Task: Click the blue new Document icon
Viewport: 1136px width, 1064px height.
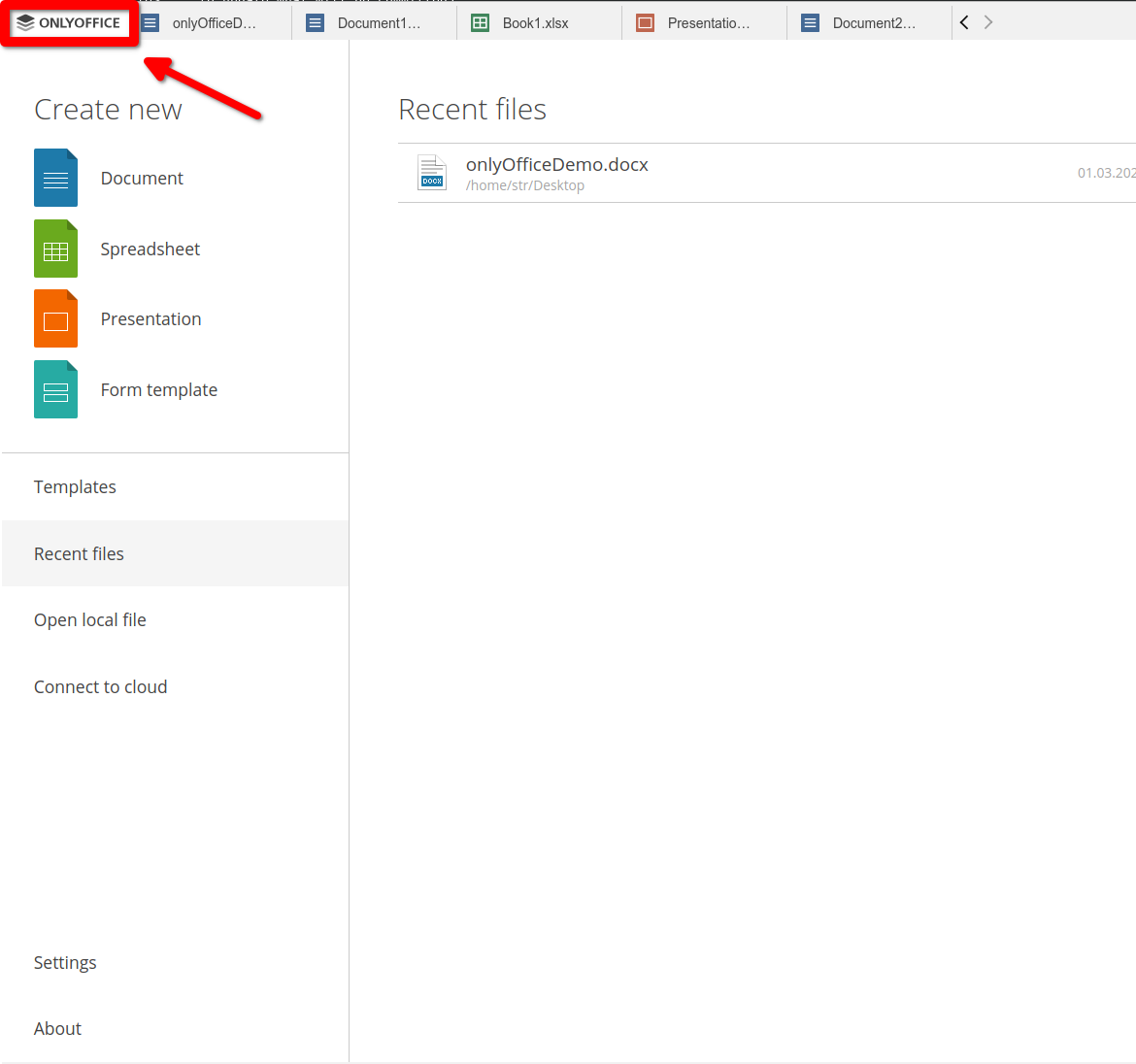Action: (x=55, y=179)
